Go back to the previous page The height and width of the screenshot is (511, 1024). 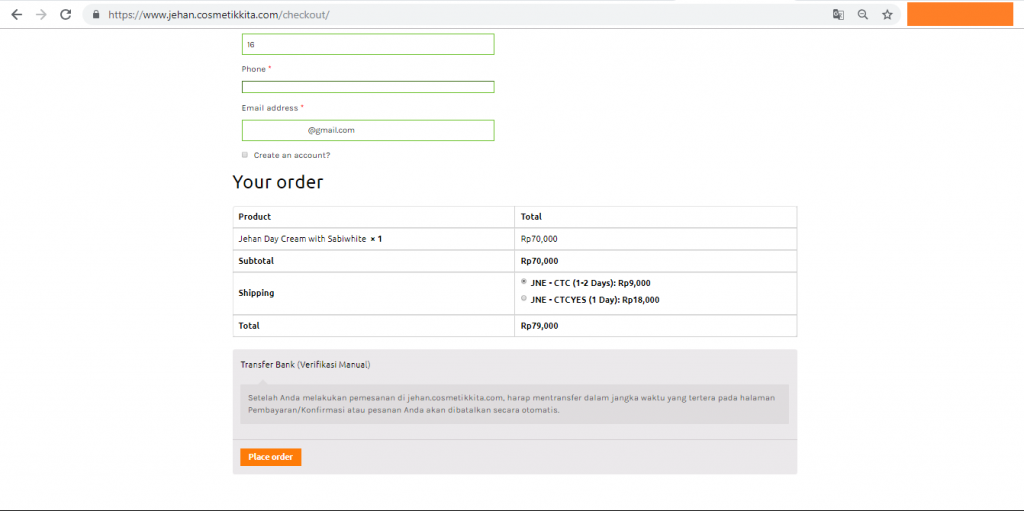pos(16,14)
